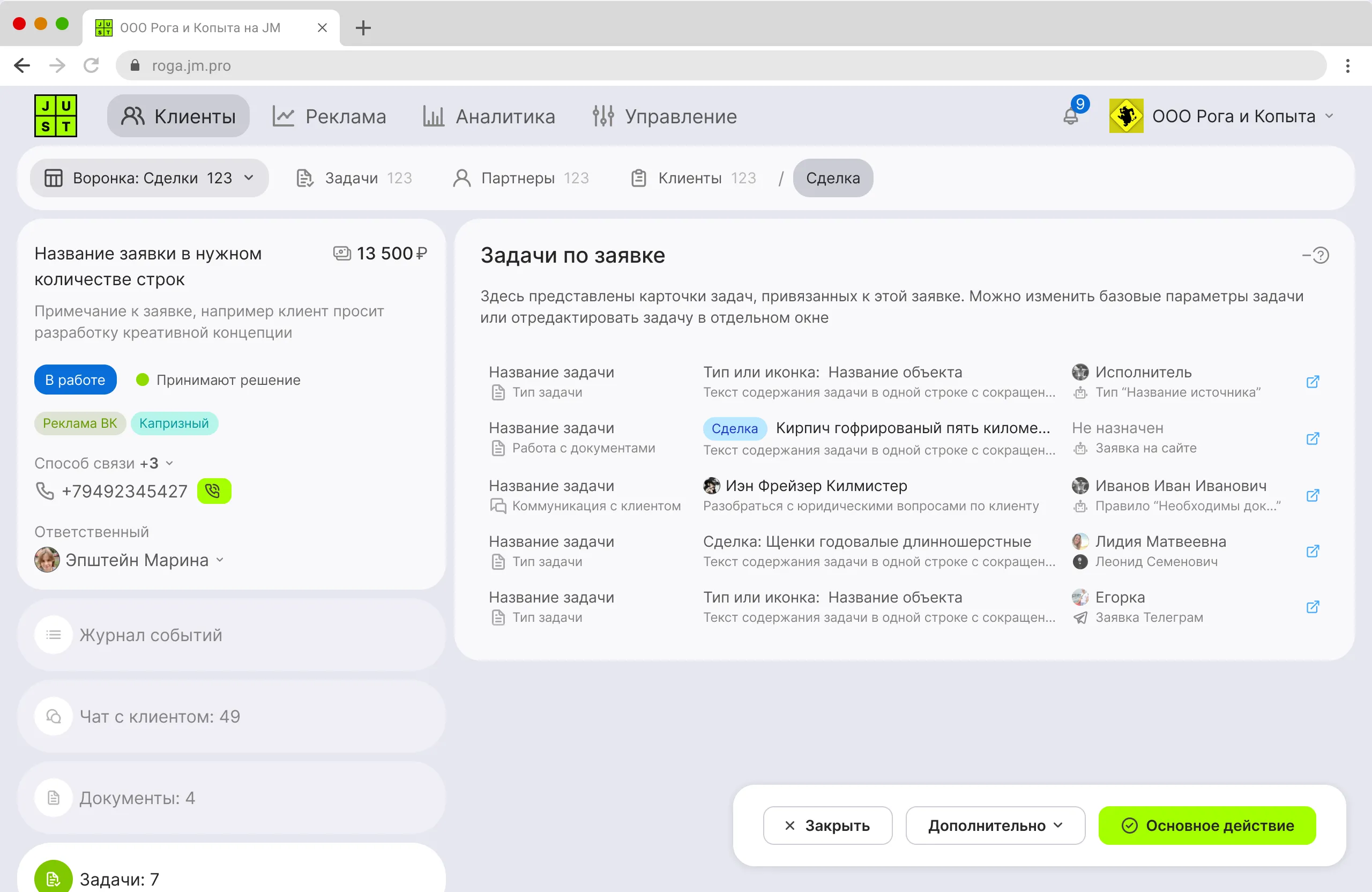The image size is (1372, 892).
Task: Click the green phone call icon
Action: [214, 490]
